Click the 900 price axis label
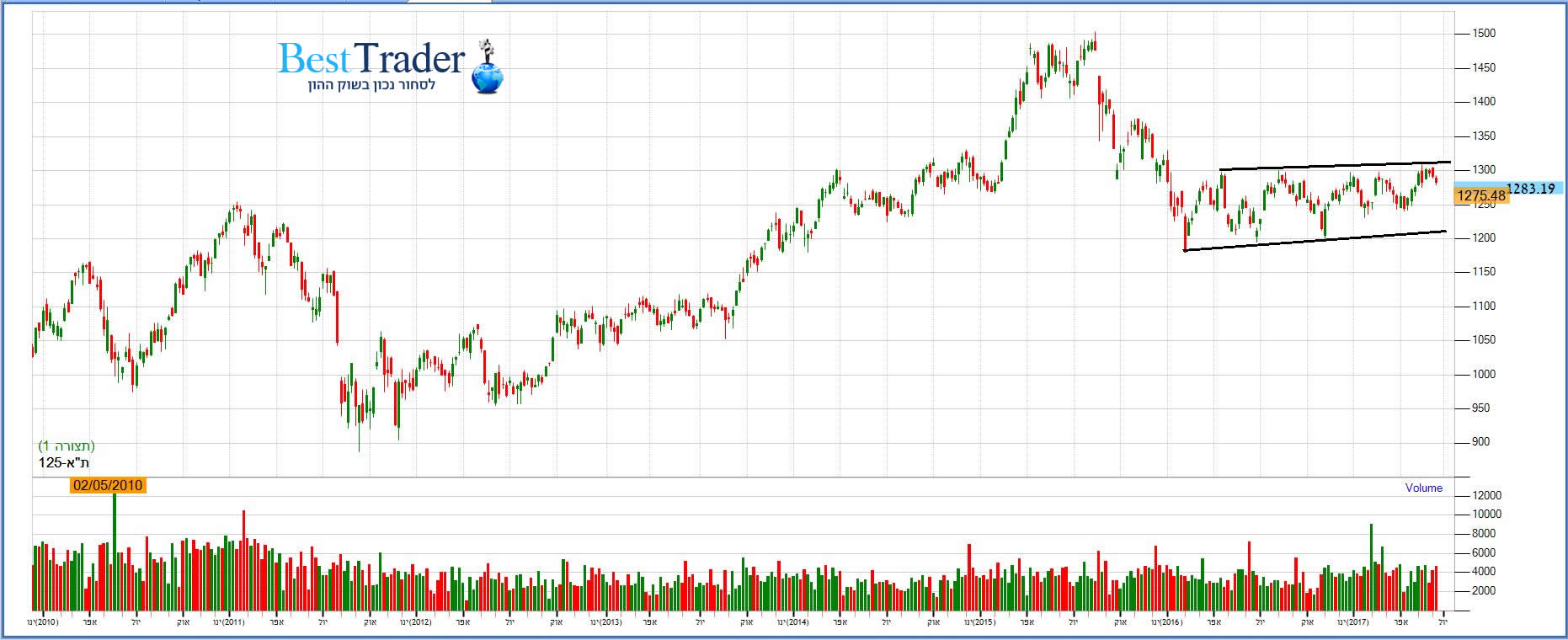The width and height of the screenshot is (1568, 640). (1480, 442)
